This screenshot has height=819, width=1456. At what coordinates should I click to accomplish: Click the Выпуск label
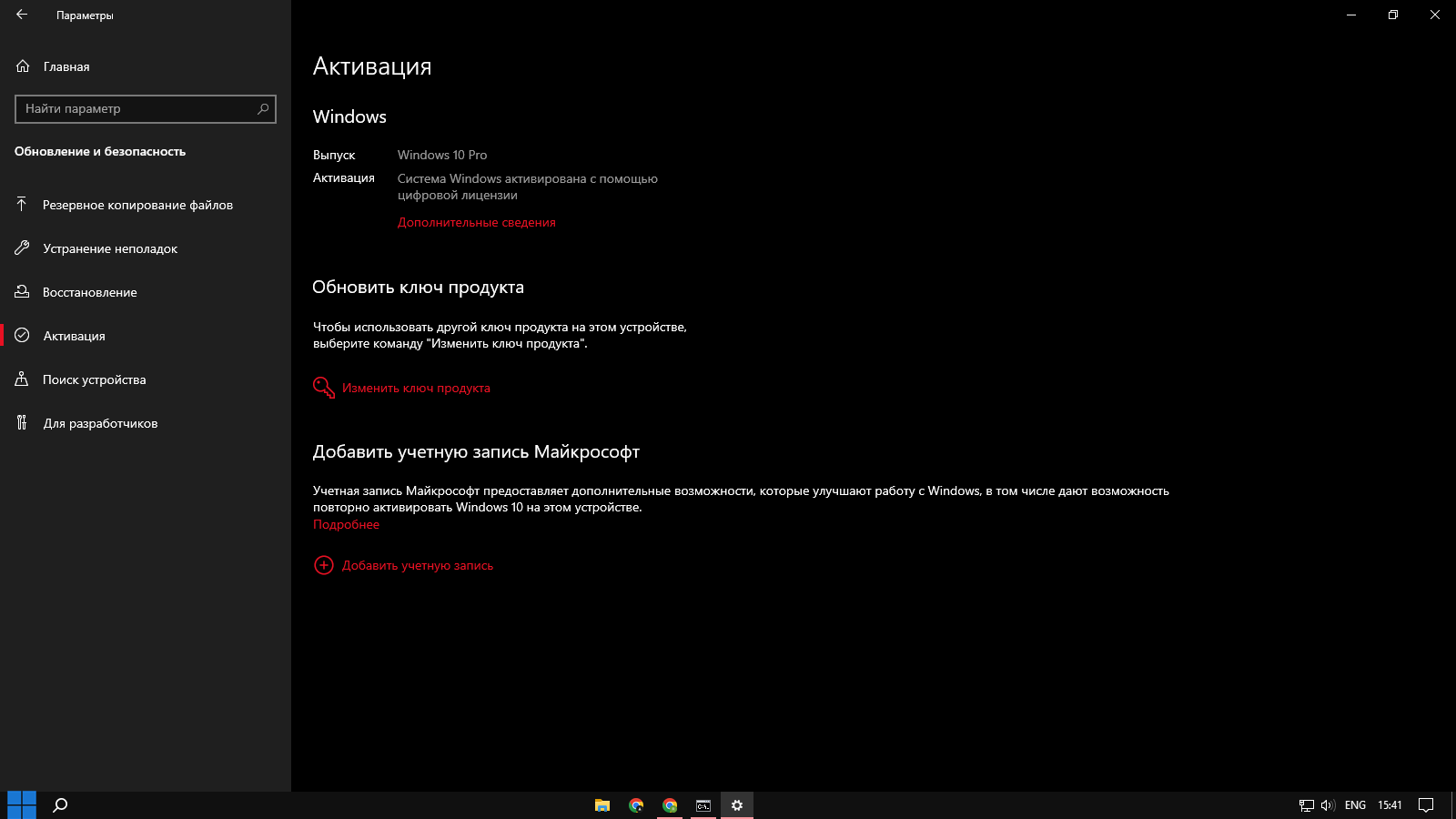(334, 156)
